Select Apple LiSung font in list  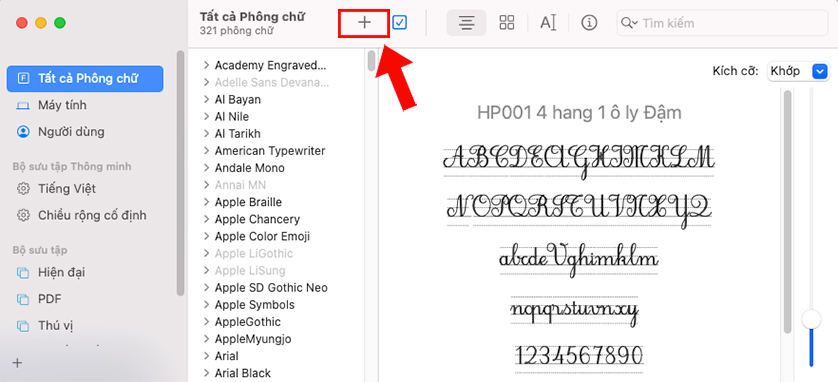[250, 270]
